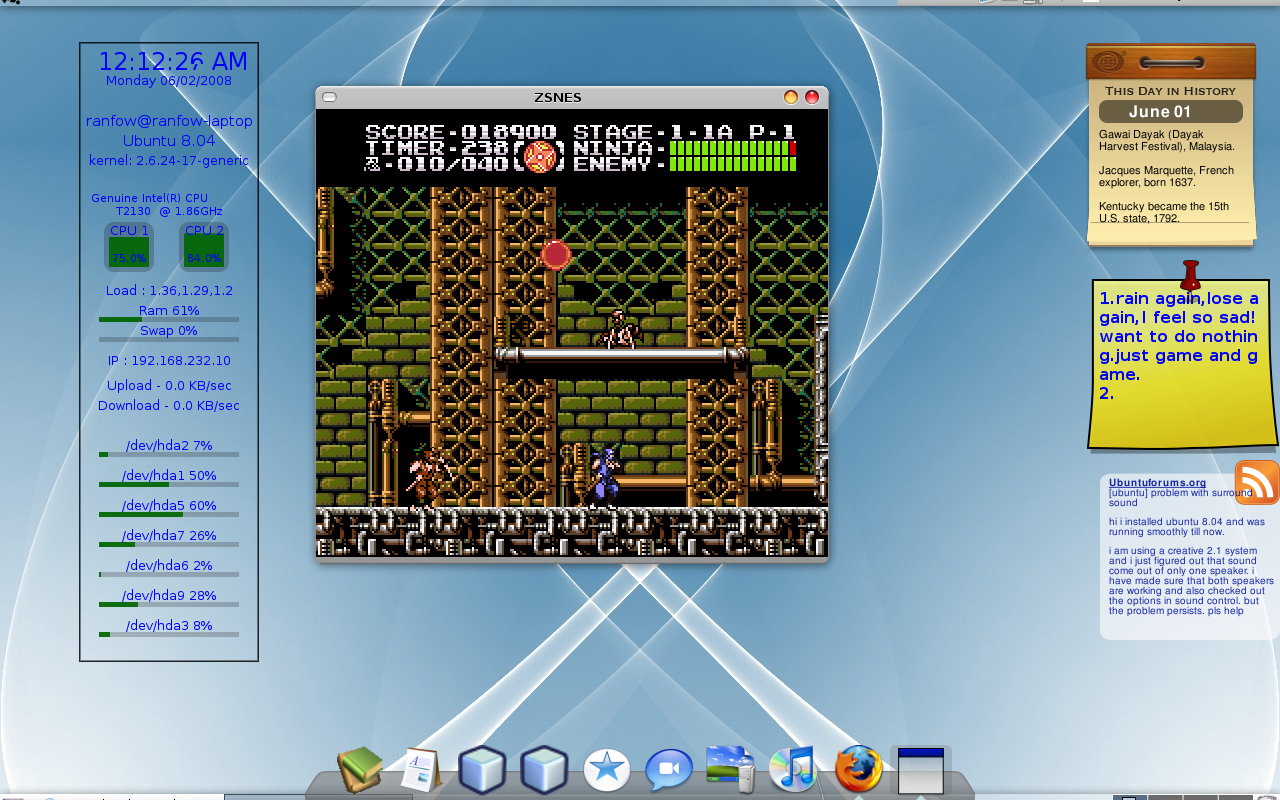Click the /dev/hda5 60% disk bar
The width and height of the screenshot is (1280, 800).
click(169, 514)
